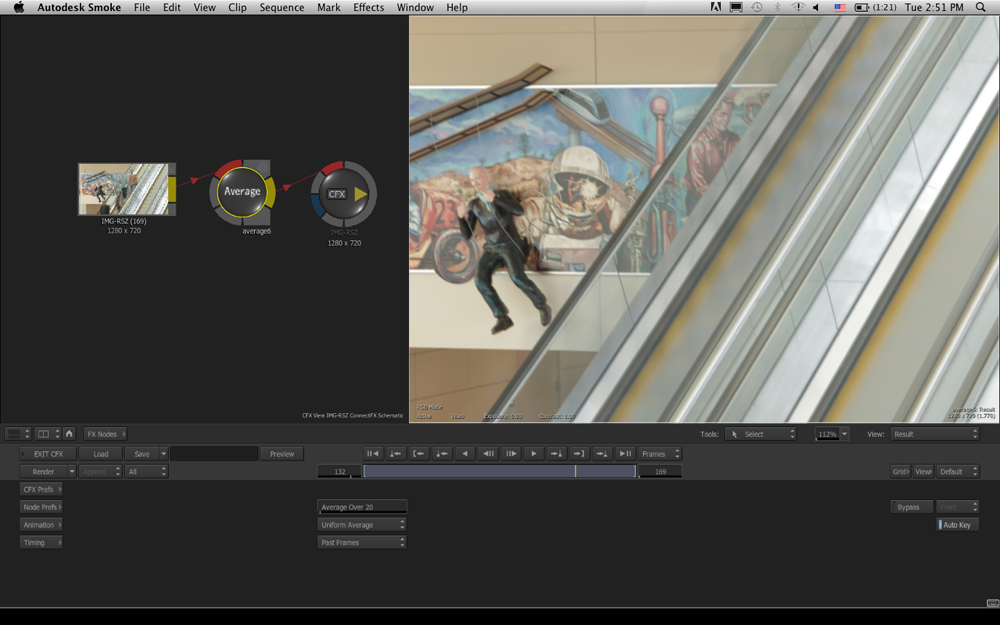Viewport: 1000px width, 625px height.
Task: Select the Average node in schematic
Action: click(241, 191)
